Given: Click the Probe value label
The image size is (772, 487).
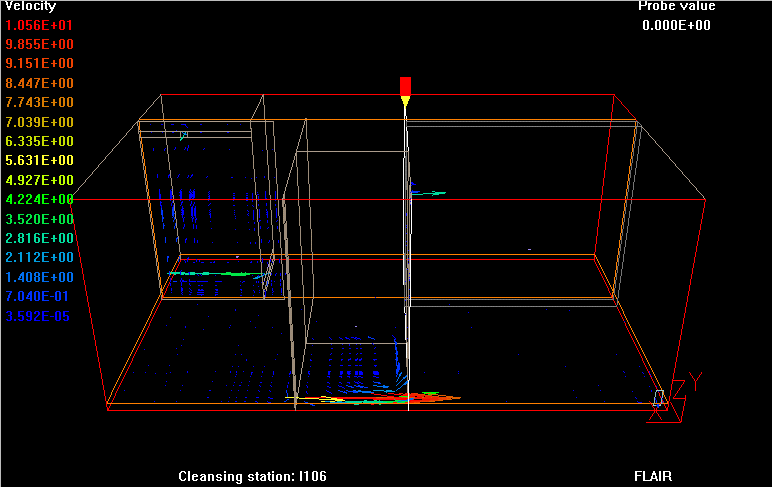Looking at the screenshot, I should [x=676, y=6].
